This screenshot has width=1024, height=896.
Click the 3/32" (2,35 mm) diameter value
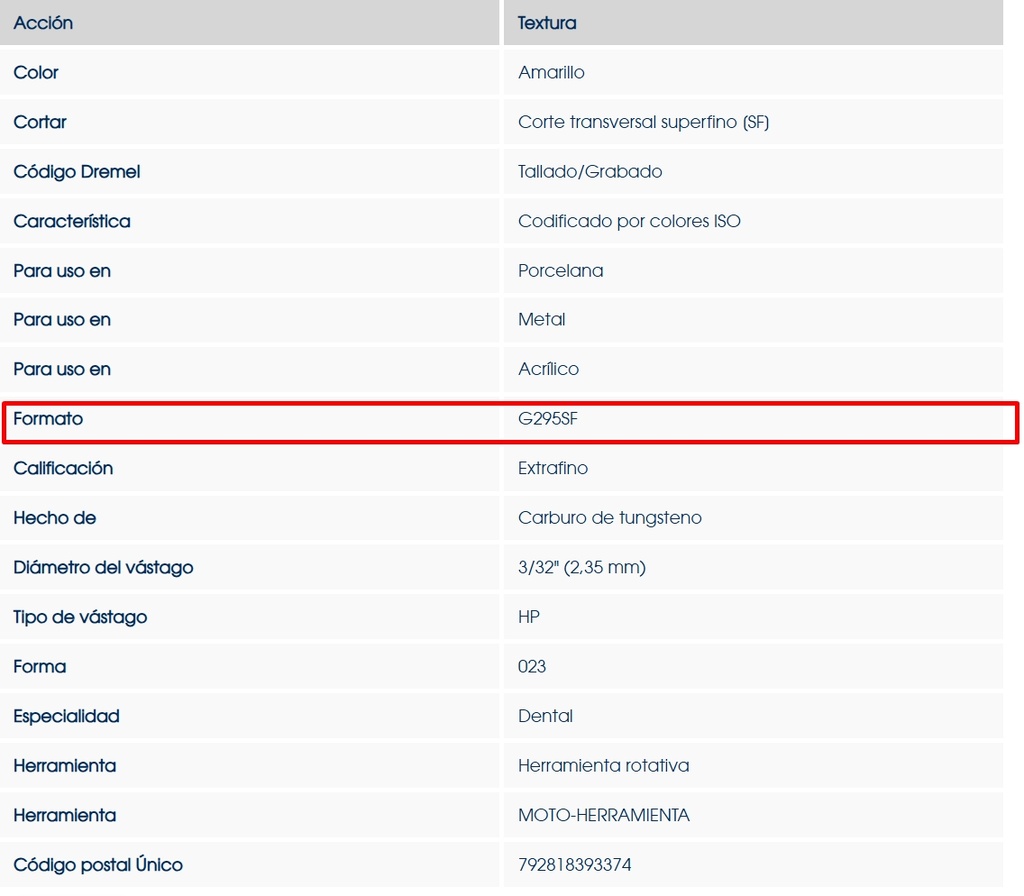pyautogui.click(x=582, y=567)
